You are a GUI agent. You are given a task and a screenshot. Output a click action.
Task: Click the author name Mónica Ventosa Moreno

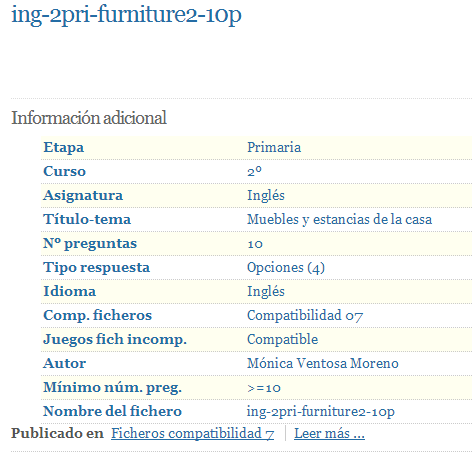click(x=323, y=363)
